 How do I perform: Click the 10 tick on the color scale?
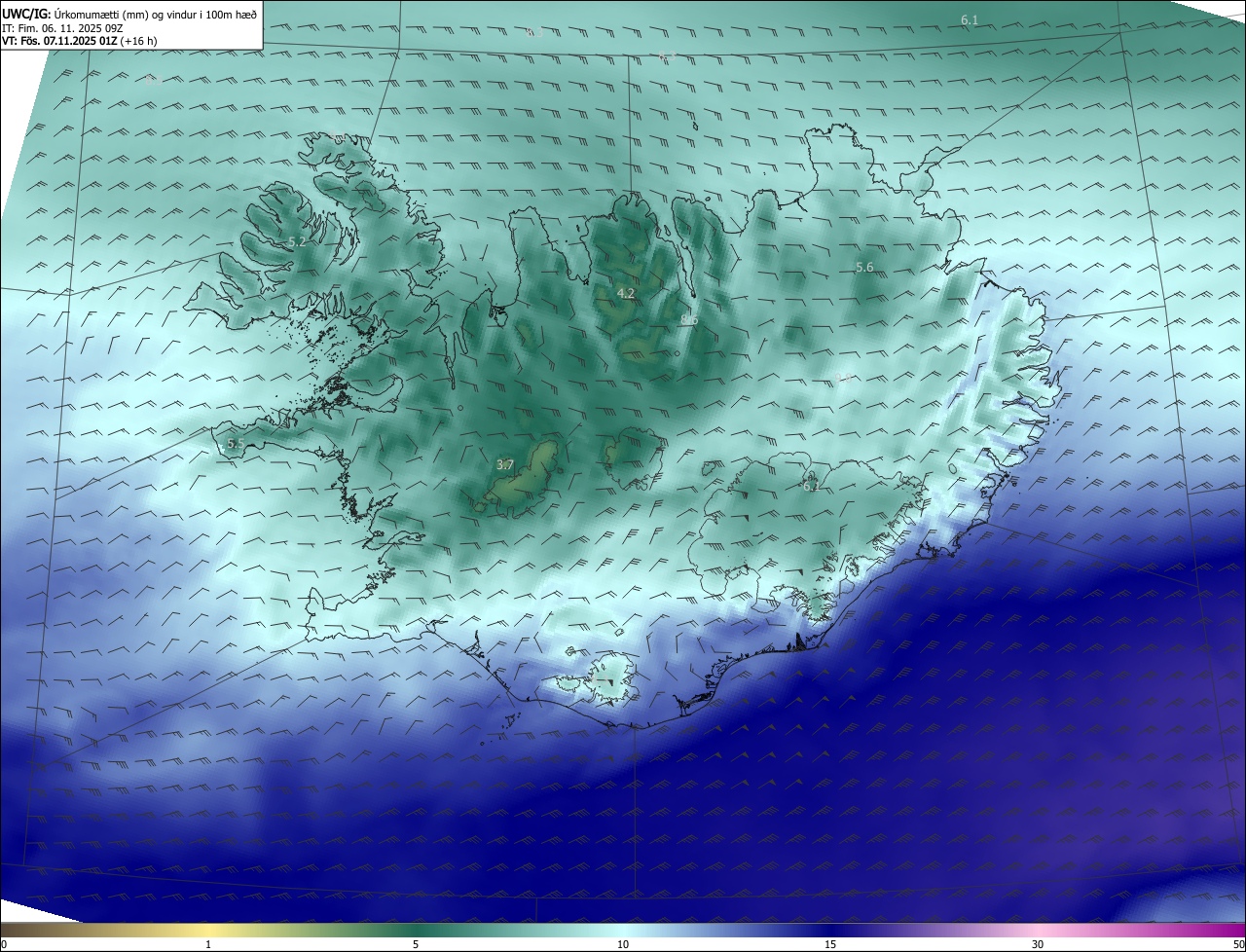(623, 944)
